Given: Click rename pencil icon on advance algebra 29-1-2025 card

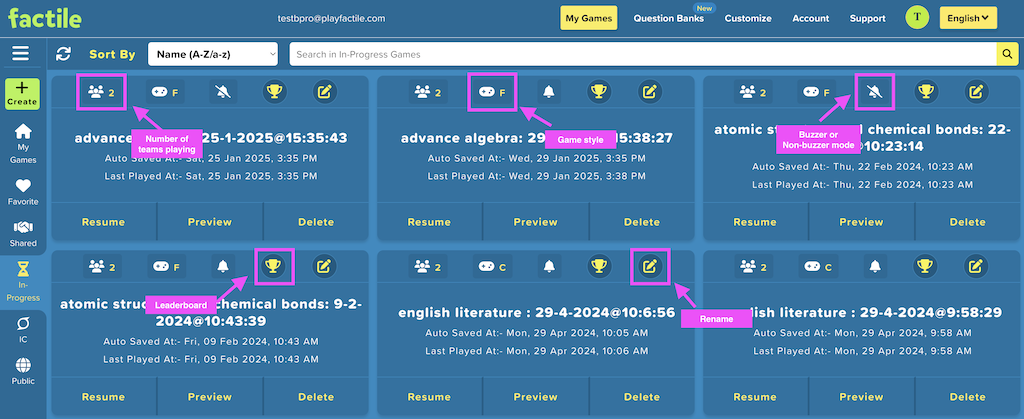Looking at the screenshot, I should (650, 92).
